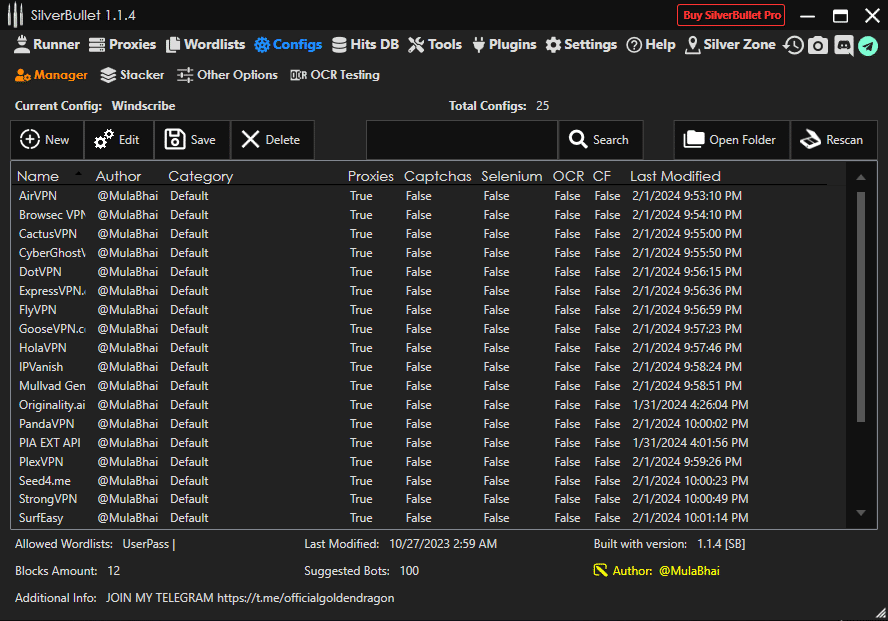The width and height of the screenshot is (888, 621).
Task: Save the current config
Action: click(192, 140)
